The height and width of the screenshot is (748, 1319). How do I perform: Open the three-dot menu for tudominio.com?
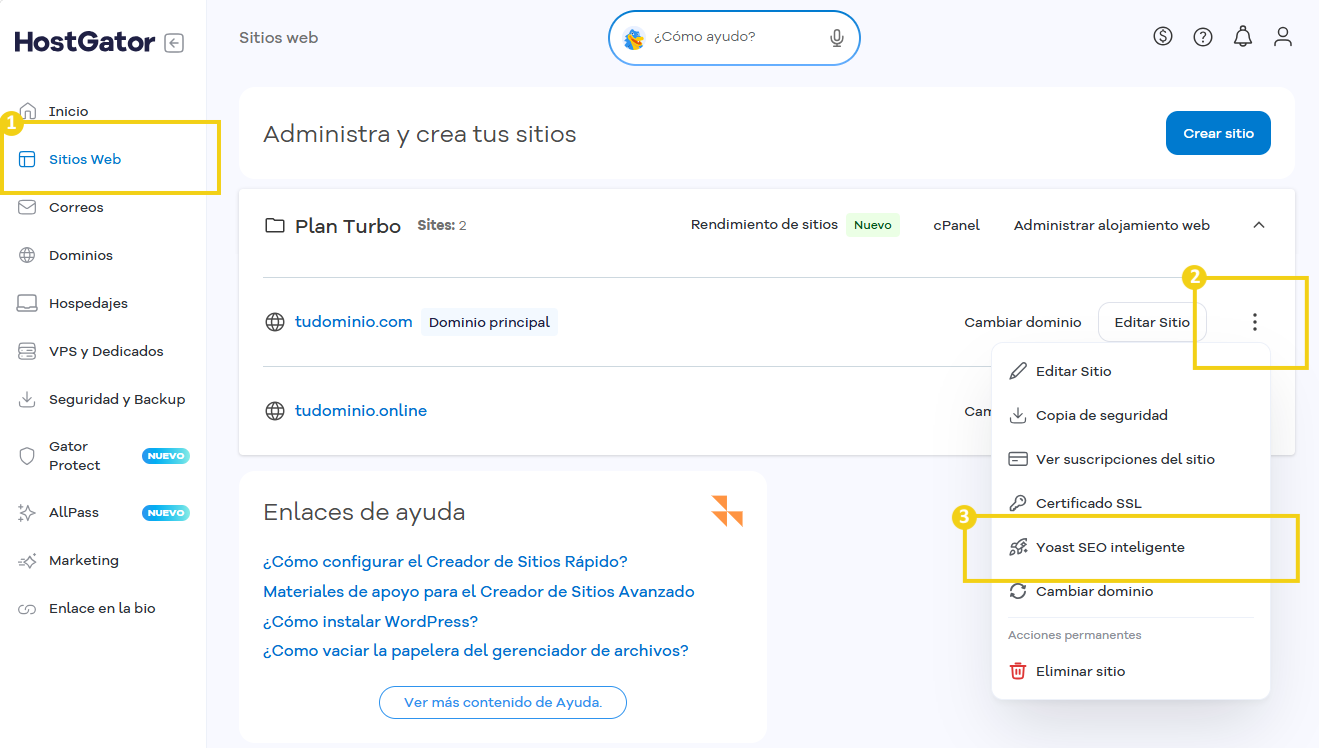(x=1254, y=322)
